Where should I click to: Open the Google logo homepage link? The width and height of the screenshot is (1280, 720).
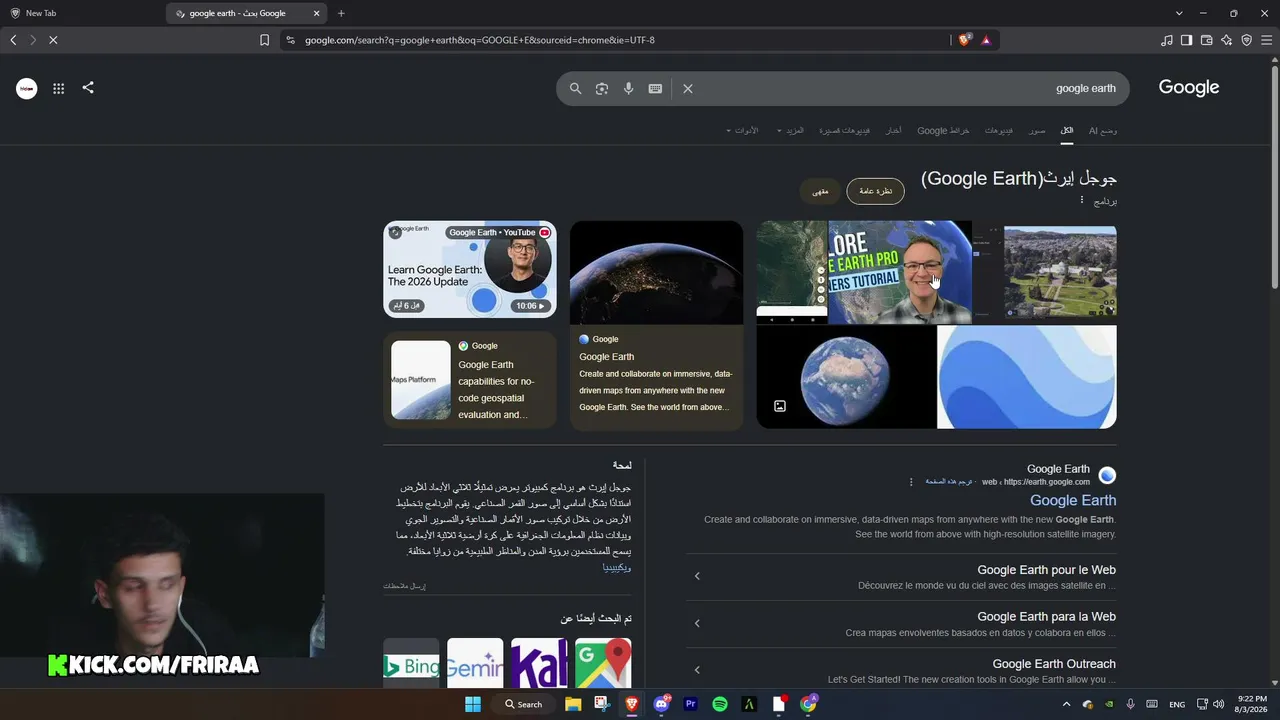tap(1189, 88)
